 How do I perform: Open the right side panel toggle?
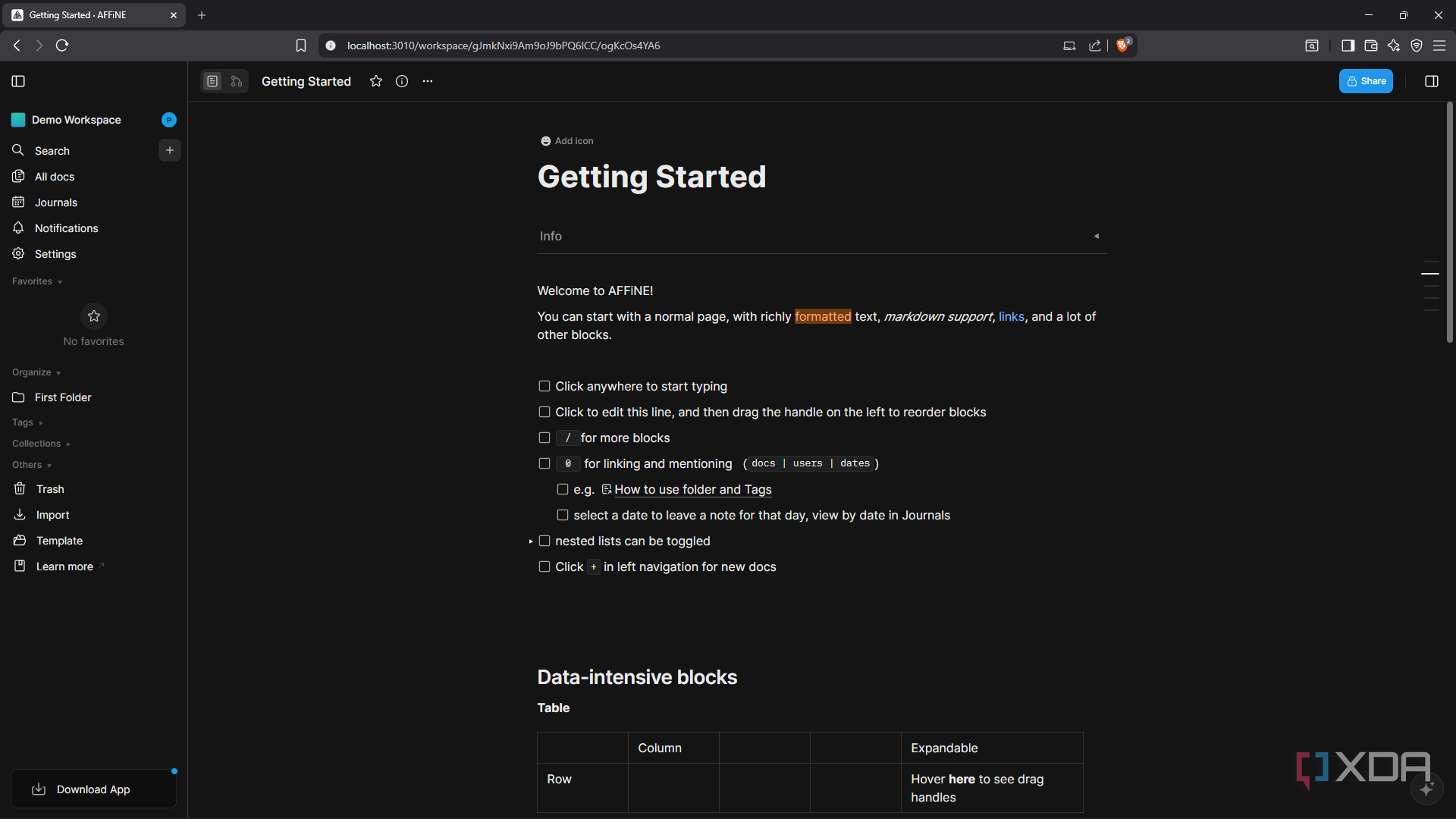(x=1432, y=81)
